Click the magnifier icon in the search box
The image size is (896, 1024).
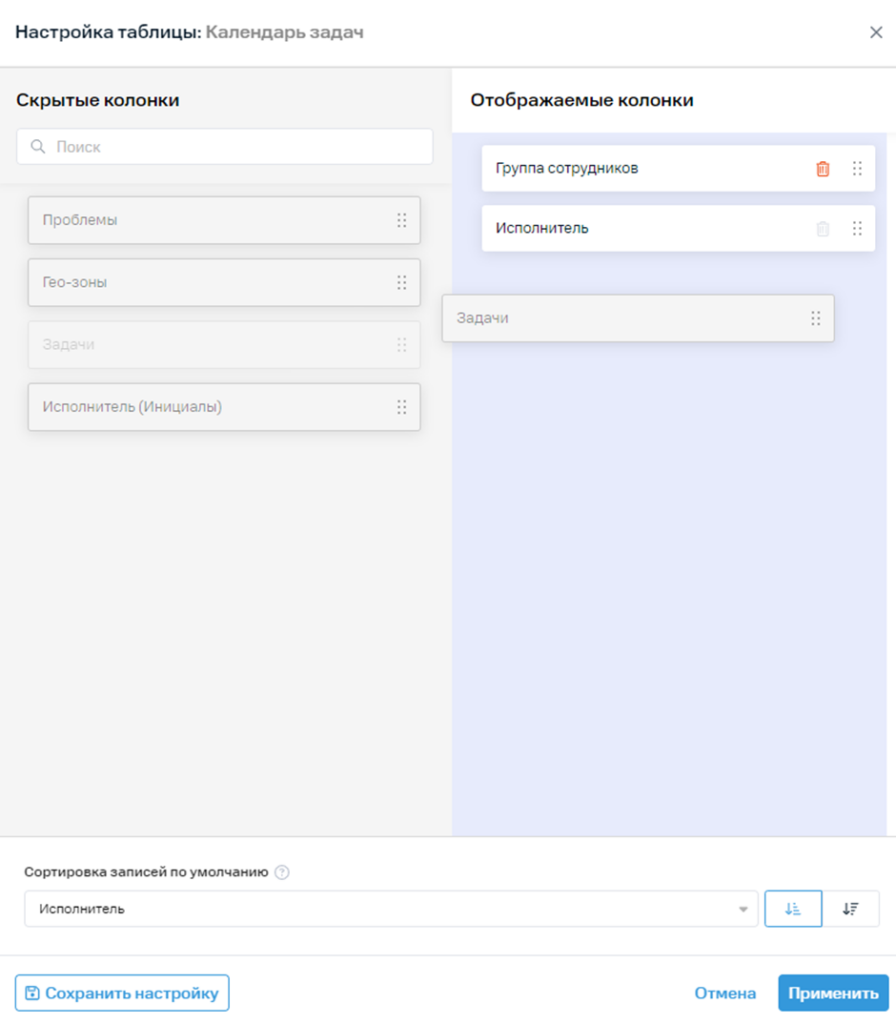(38, 146)
